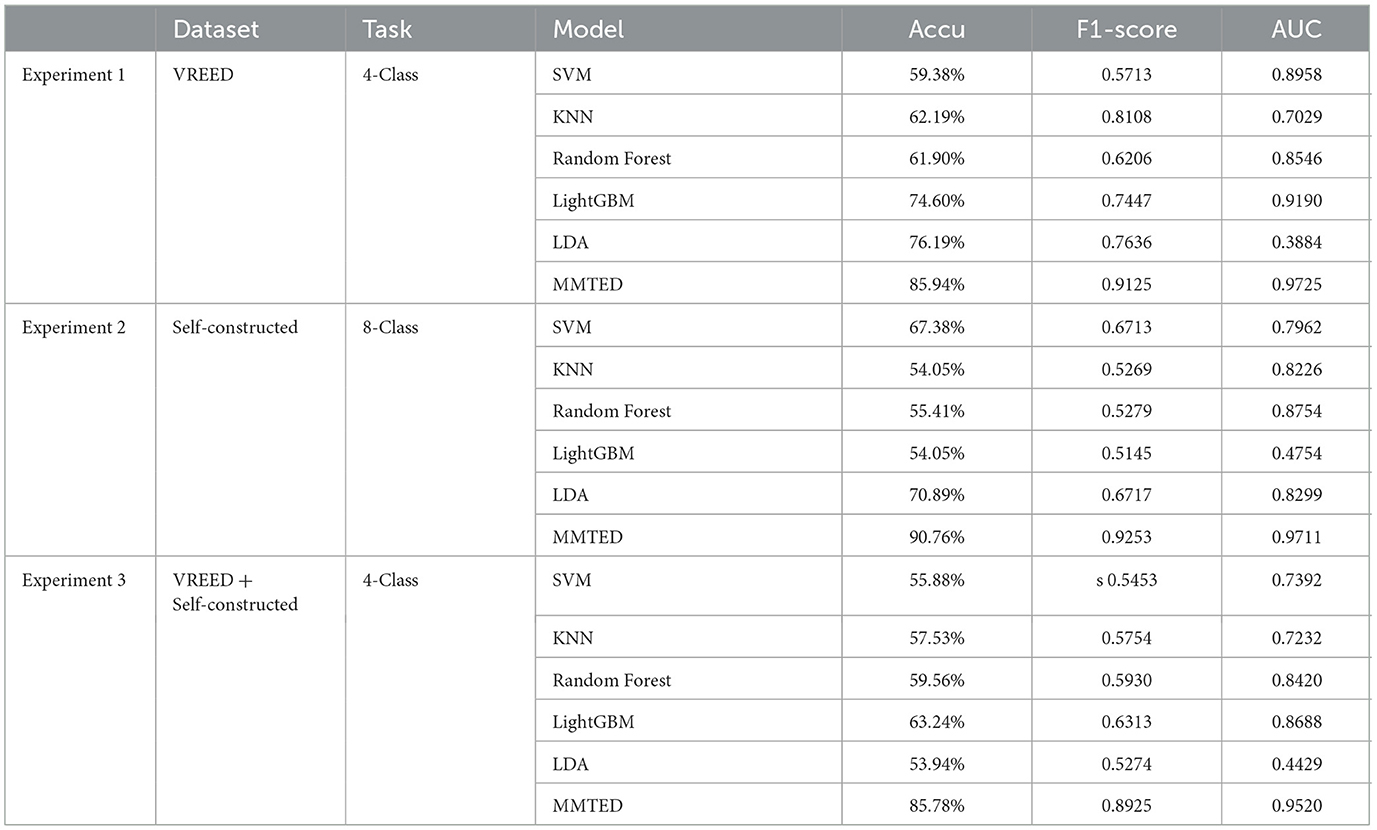Image resolution: width=1377 pixels, height=830 pixels.
Task: Click the 74.60% accuracy cell
Action: click(x=936, y=201)
